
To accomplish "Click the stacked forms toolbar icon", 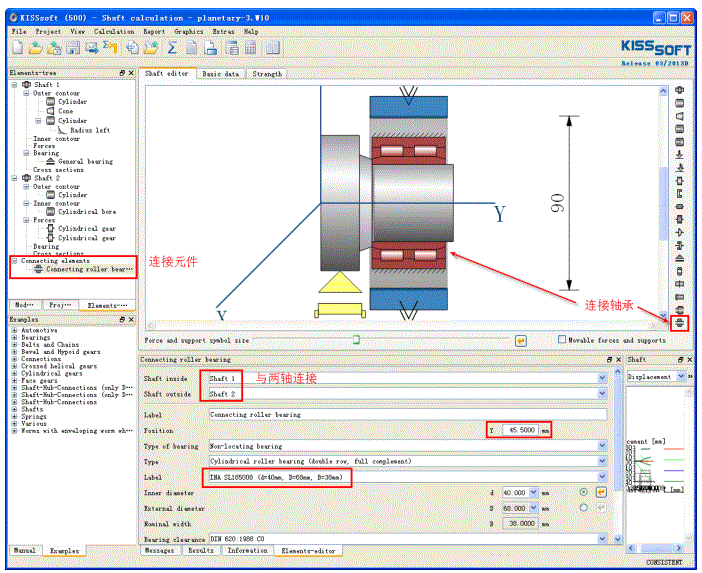I will click(x=232, y=47).
